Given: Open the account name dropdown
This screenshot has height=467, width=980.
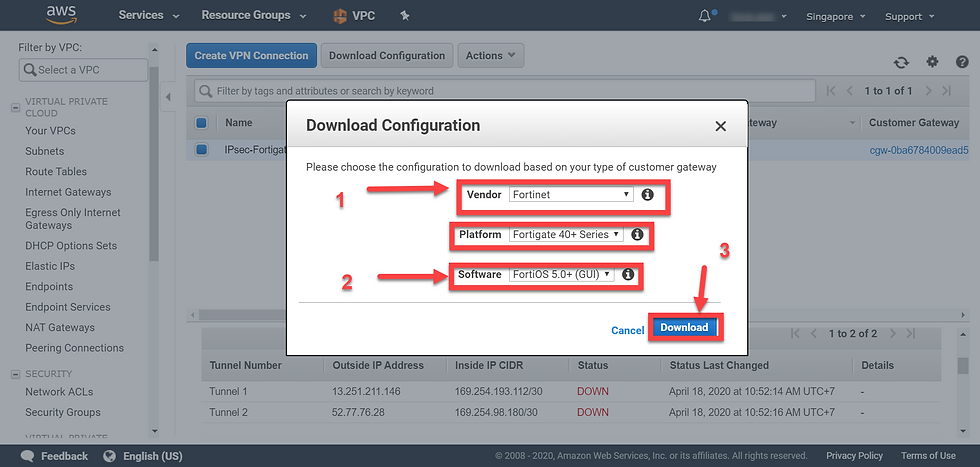Looking at the screenshot, I should pyautogui.click(x=758, y=16).
